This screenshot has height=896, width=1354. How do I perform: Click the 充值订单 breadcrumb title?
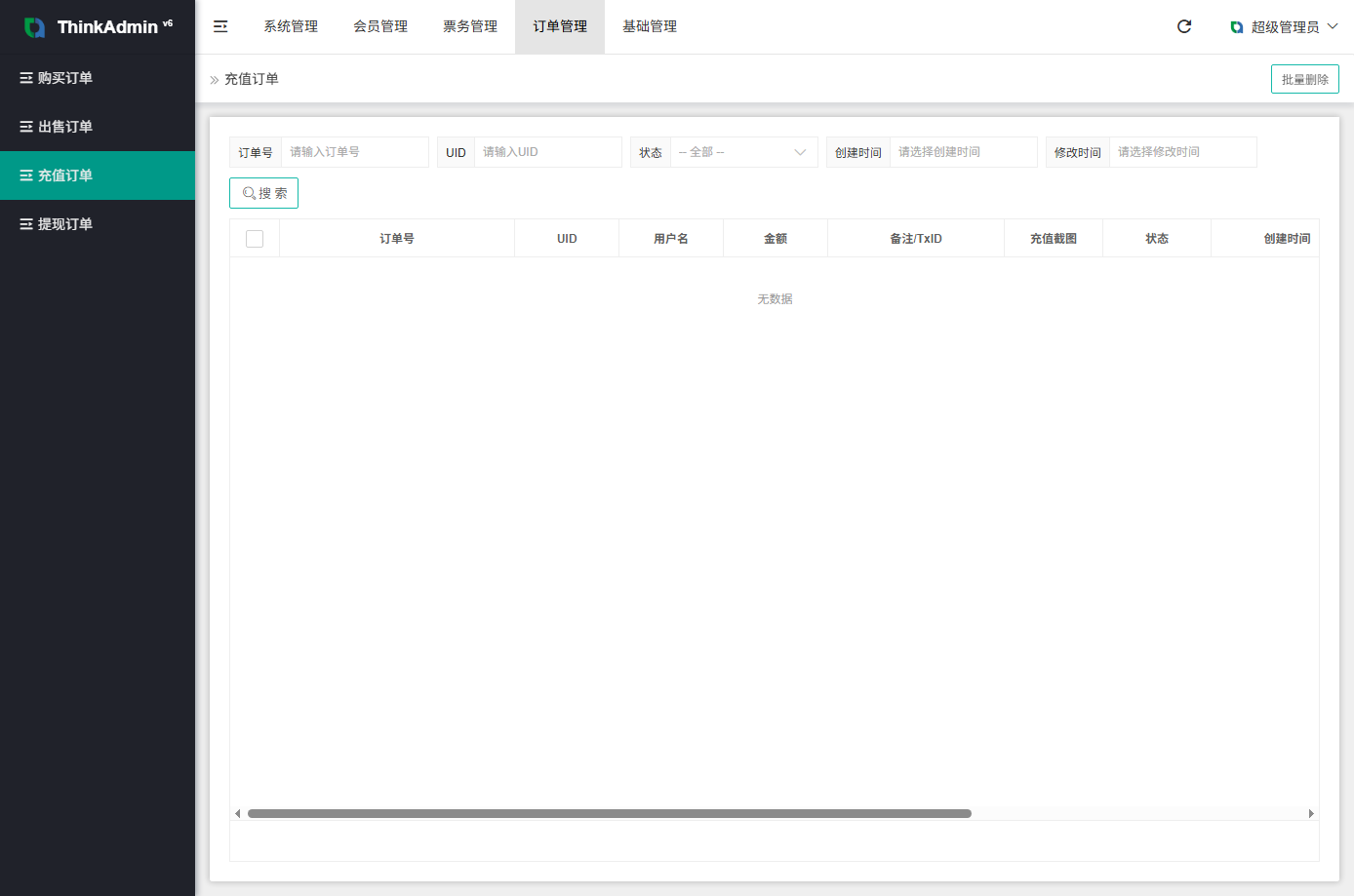point(252,79)
